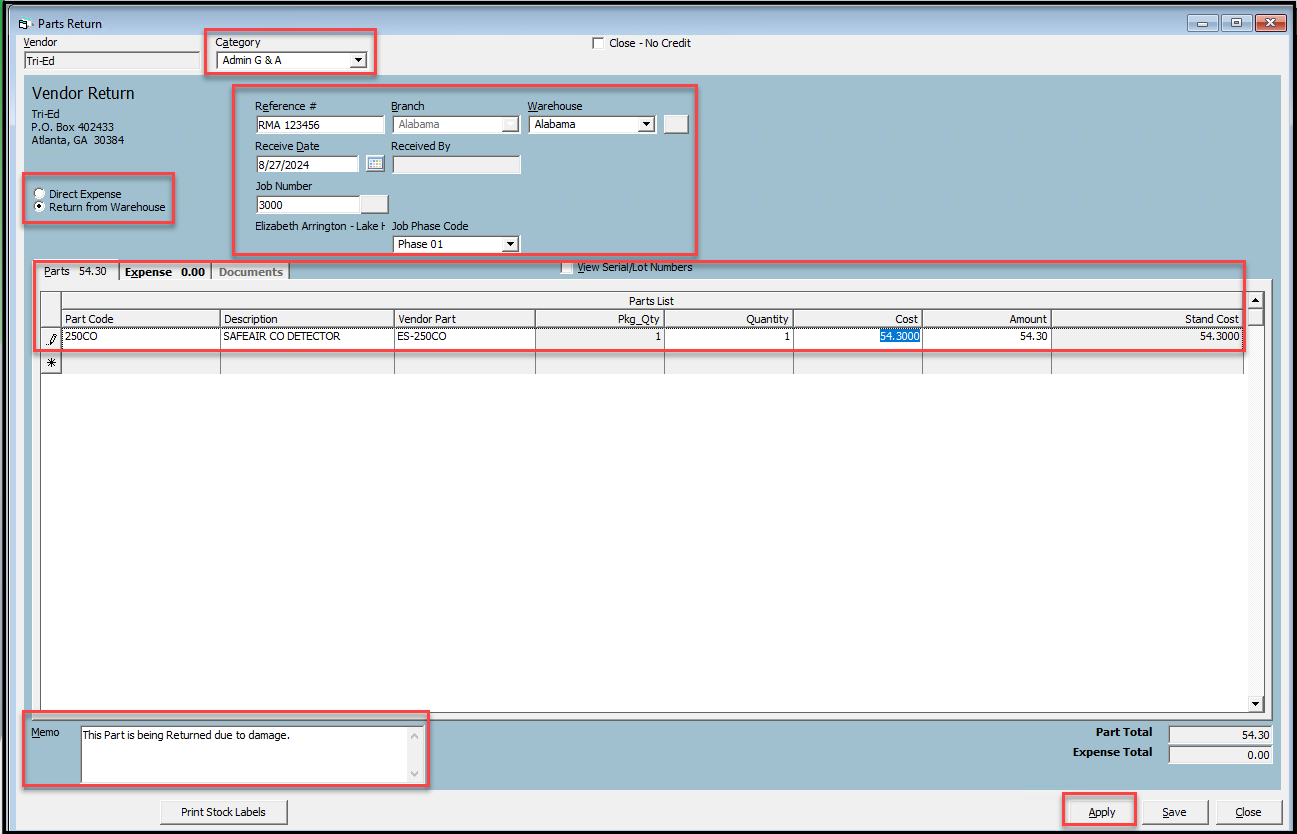Screen dimensions: 1297x834
Task: Click the Job Number lookup button
Action: (374, 204)
